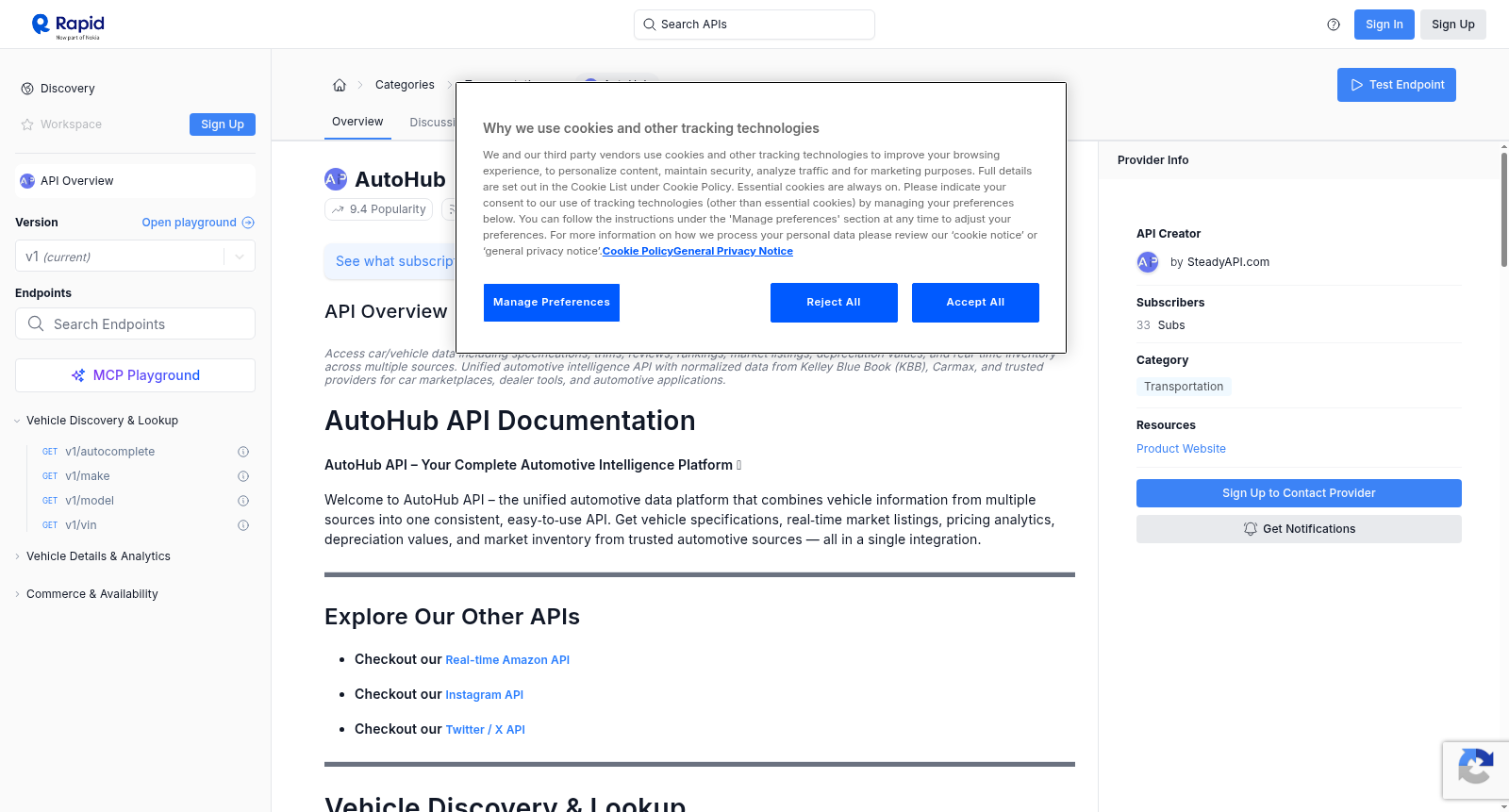Click the Get Notifications button
This screenshot has width=1509, height=812.
[1299, 529]
